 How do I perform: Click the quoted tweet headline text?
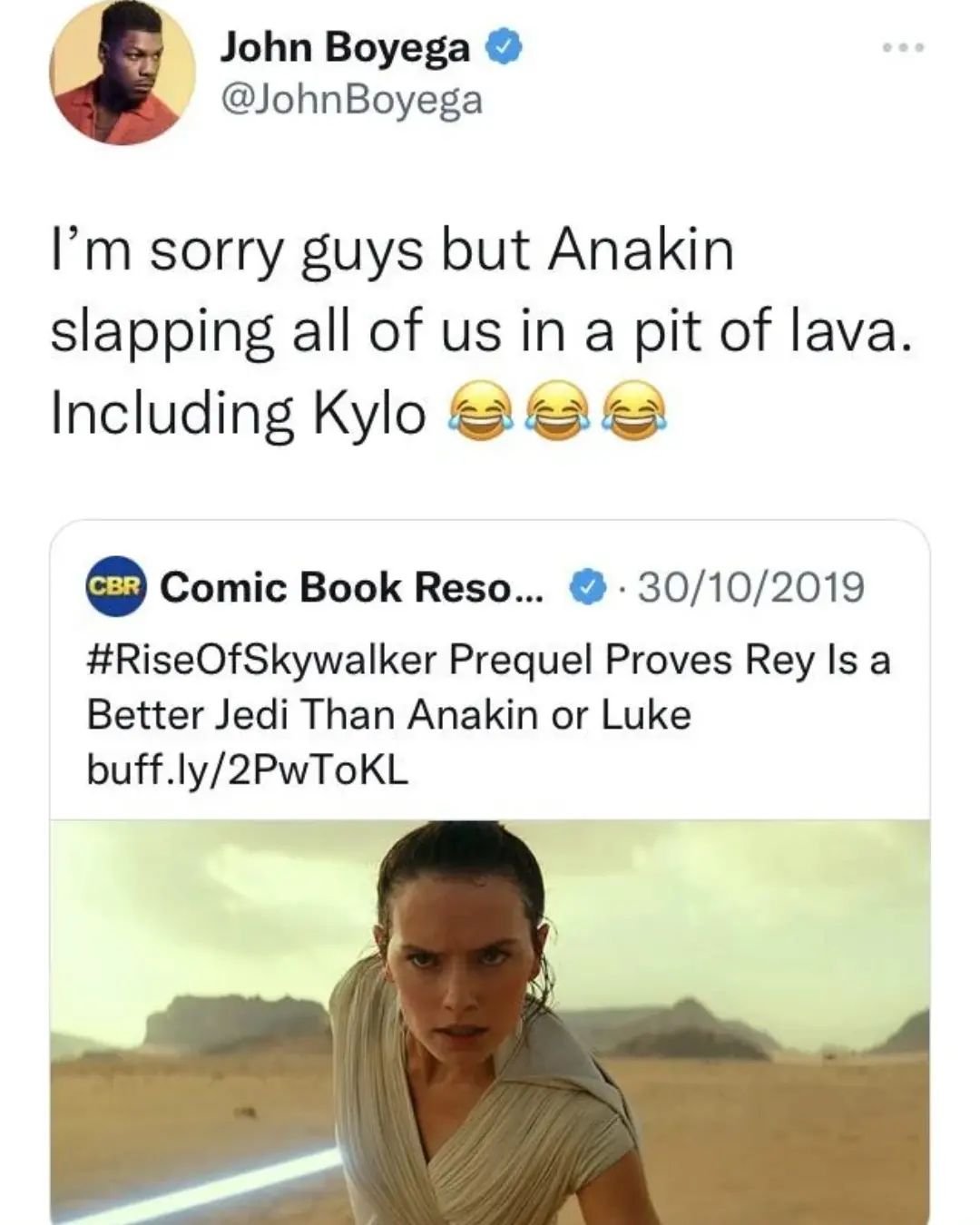488,687
